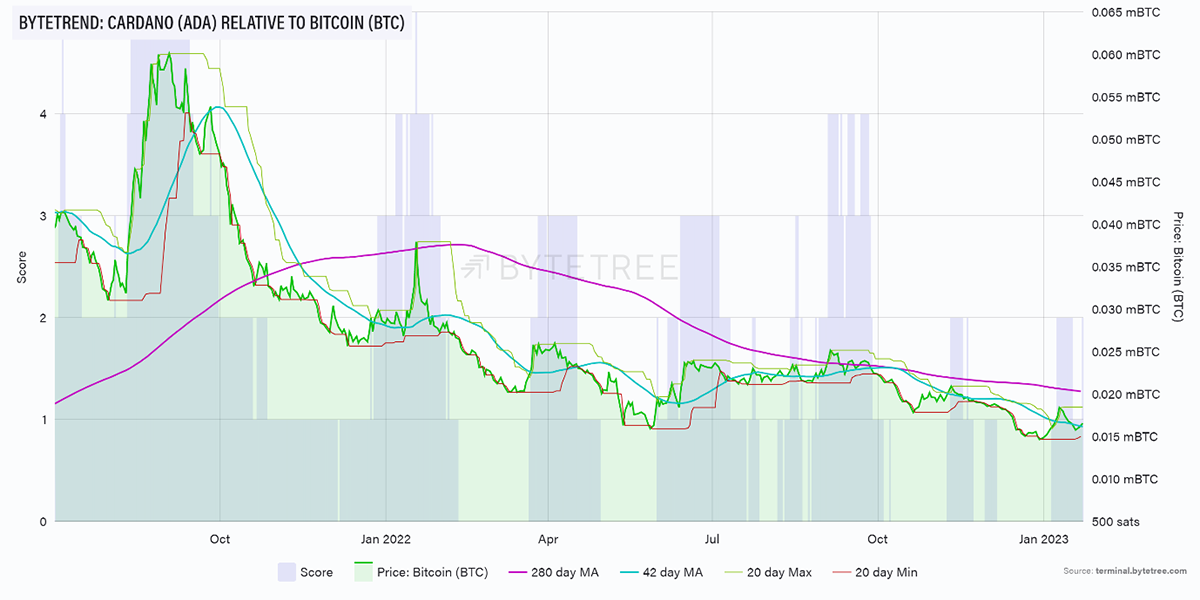Toggle the Price: Bitcoin (BTC) legend entry
Viewport: 1200px width, 600px height.
tap(420, 573)
